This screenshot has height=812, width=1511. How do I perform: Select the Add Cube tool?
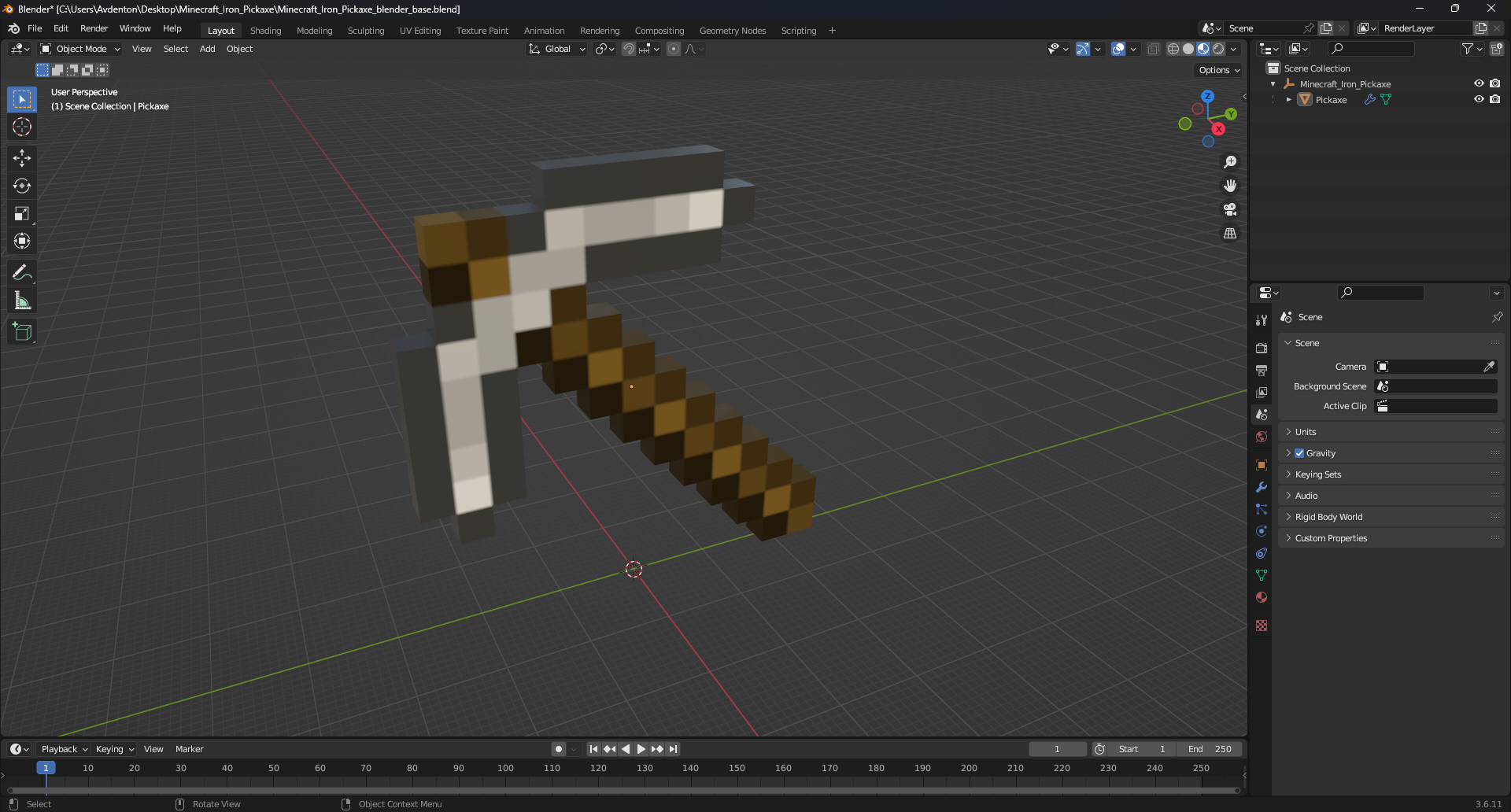click(22, 332)
